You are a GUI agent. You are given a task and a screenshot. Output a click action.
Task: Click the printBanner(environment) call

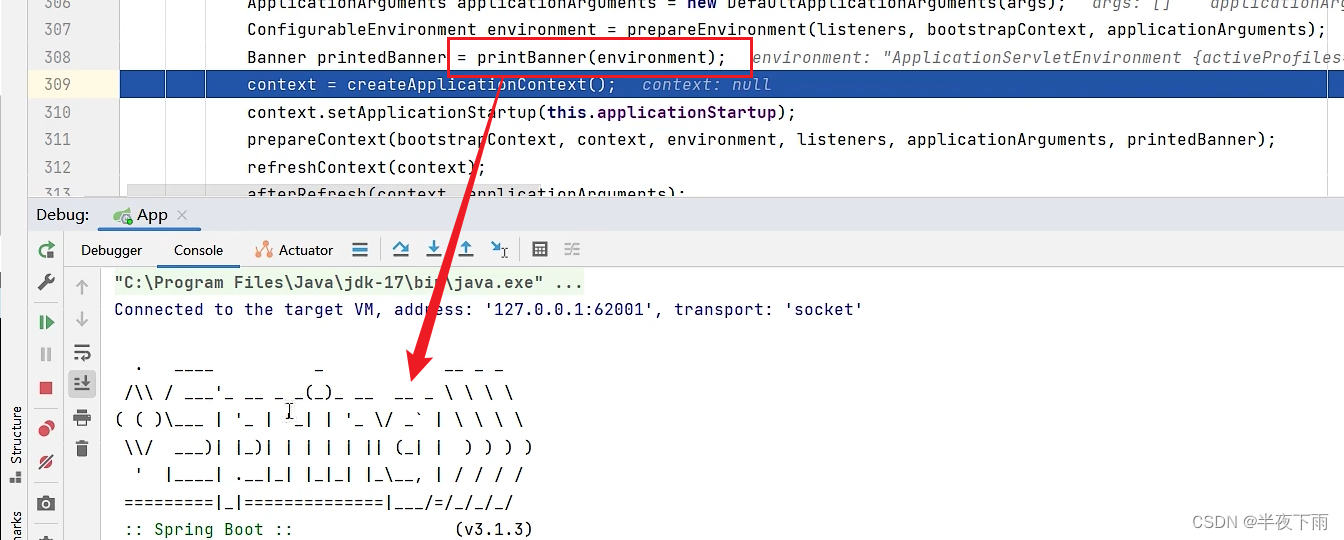pyautogui.click(x=601, y=57)
